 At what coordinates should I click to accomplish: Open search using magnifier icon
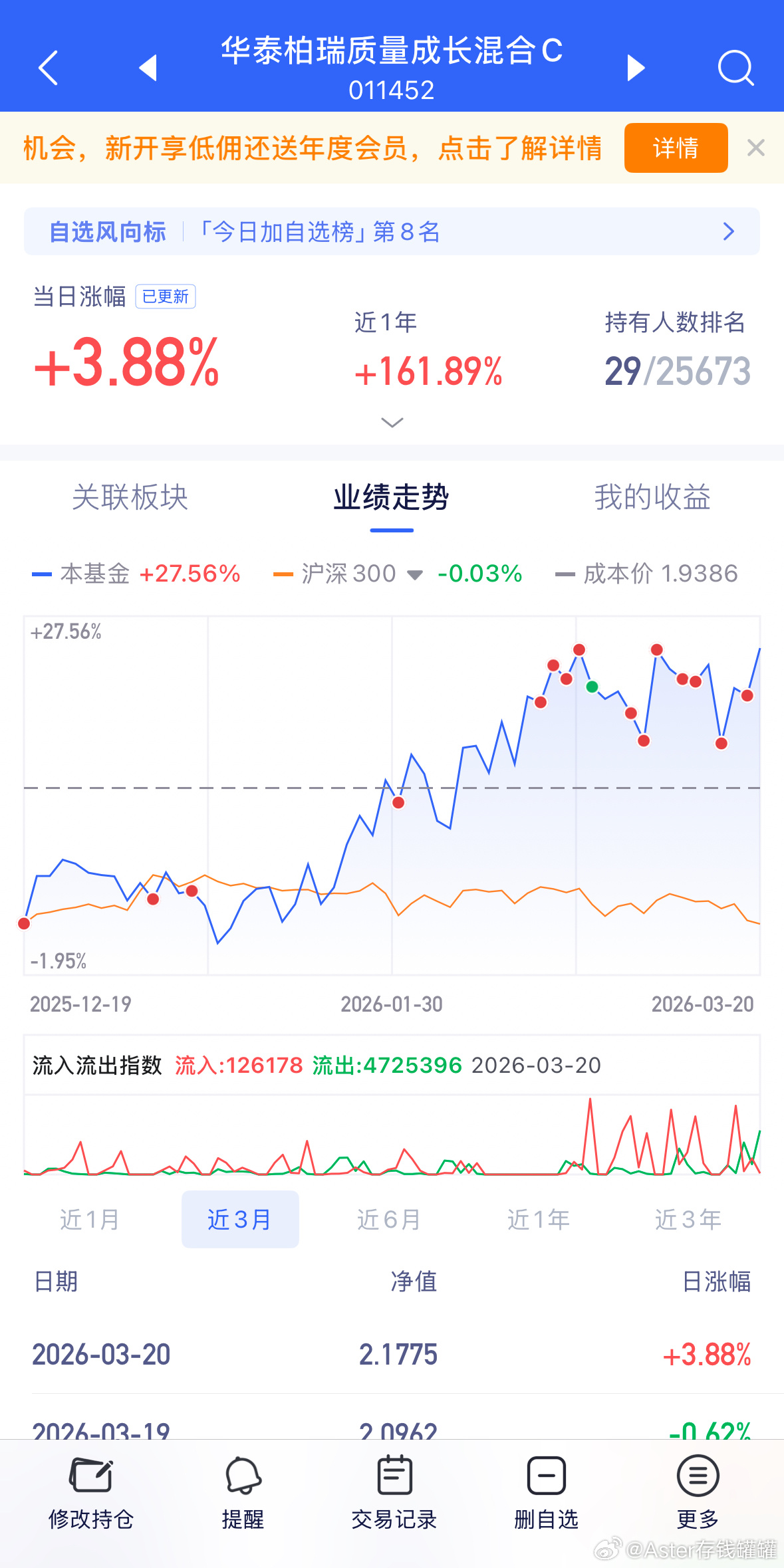pyautogui.click(x=736, y=68)
